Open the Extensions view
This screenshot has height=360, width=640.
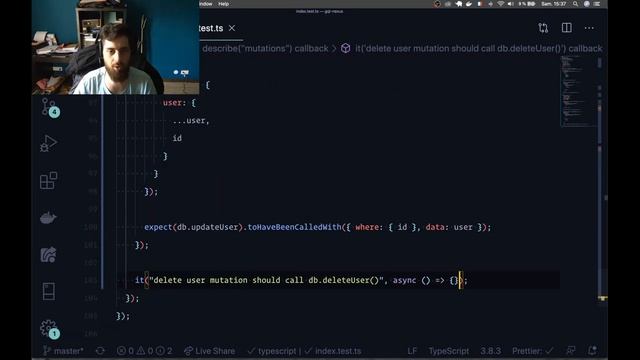(49, 180)
